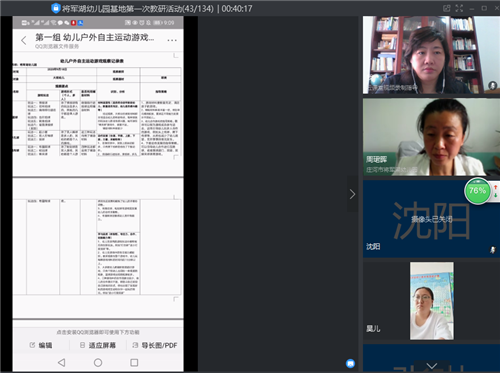Click the blue chat bubble icon

[x=350, y=363]
